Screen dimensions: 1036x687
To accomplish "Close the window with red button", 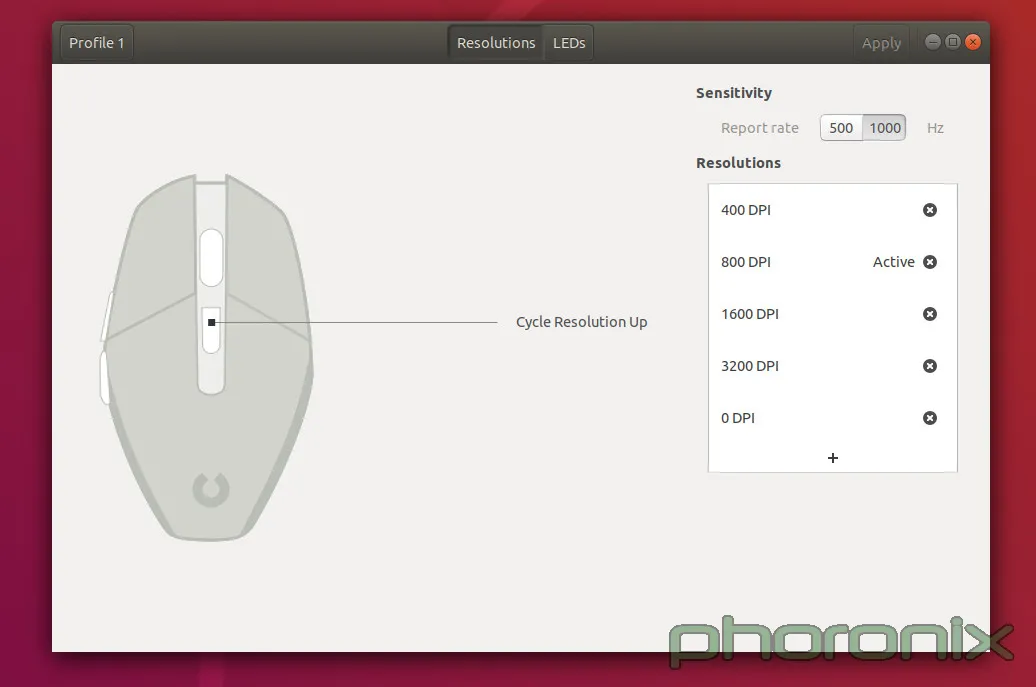I will (973, 42).
